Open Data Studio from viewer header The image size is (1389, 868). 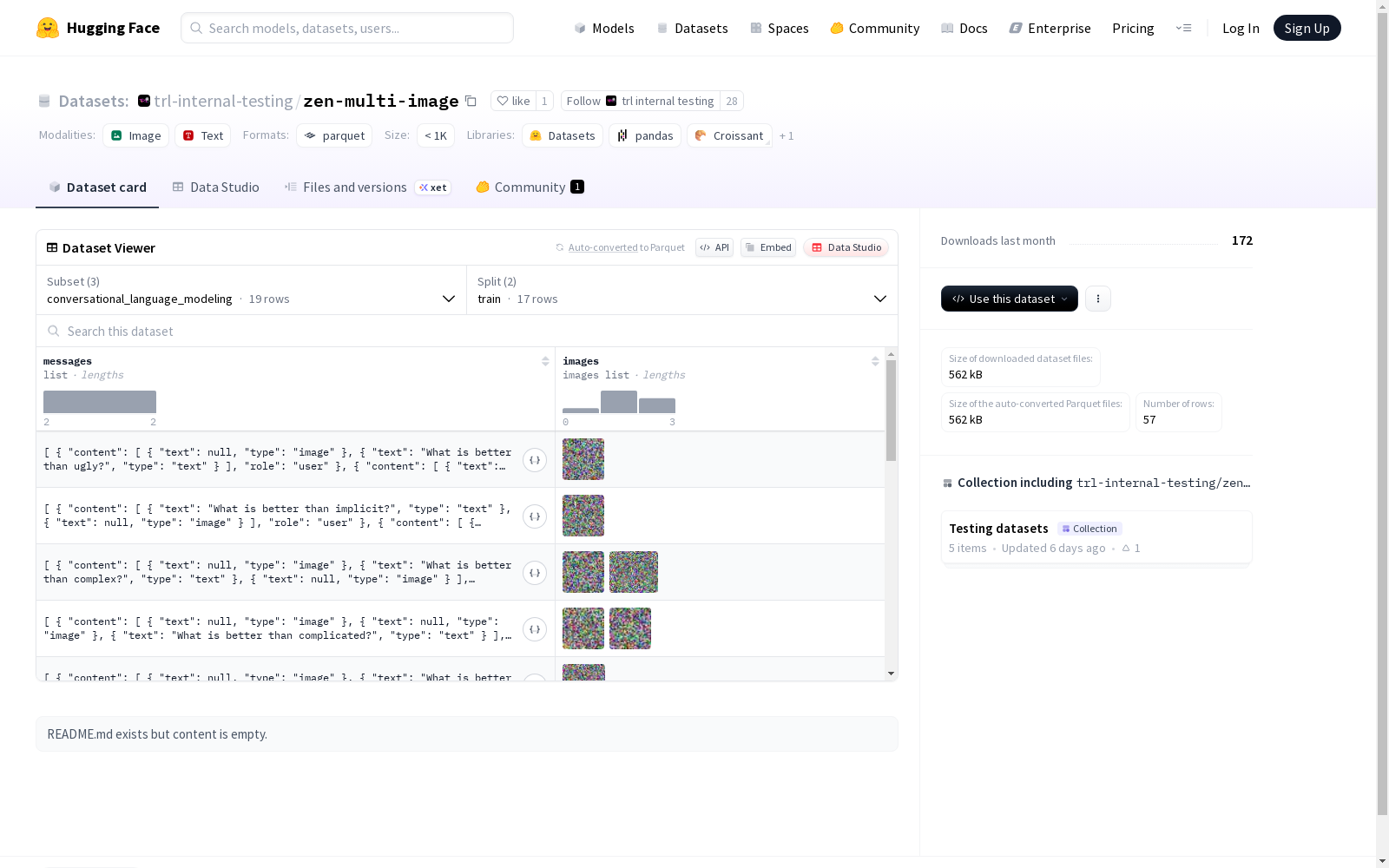pyautogui.click(x=846, y=247)
